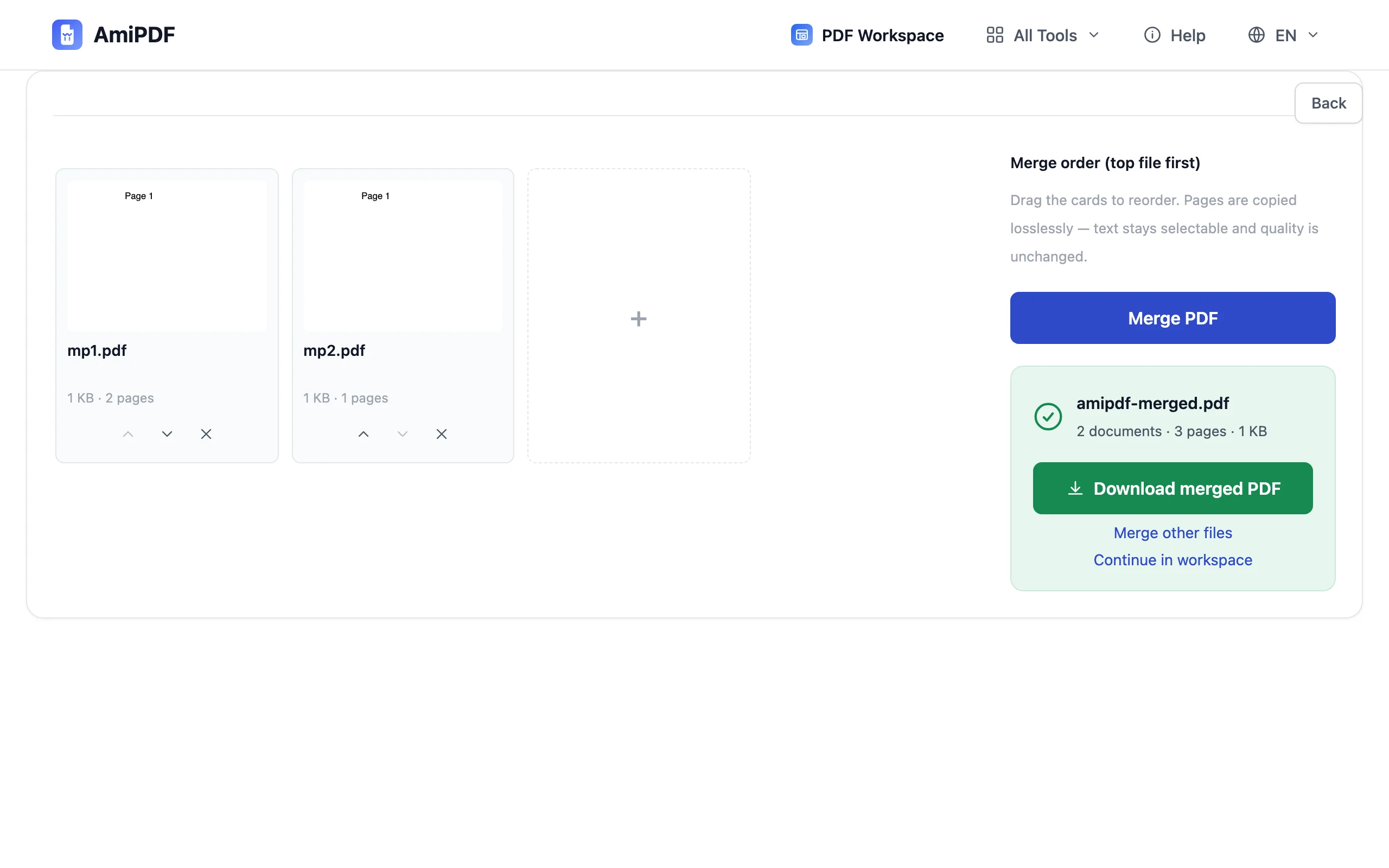Click the PDF Workspace icon
The width and height of the screenshot is (1389, 868).
[x=801, y=35]
